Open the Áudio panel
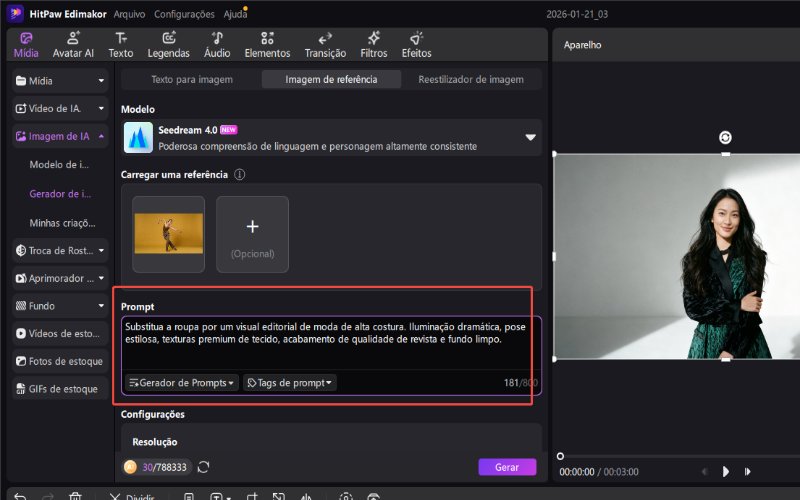Image resolution: width=800 pixels, height=500 pixels. [x=217, y=45]
